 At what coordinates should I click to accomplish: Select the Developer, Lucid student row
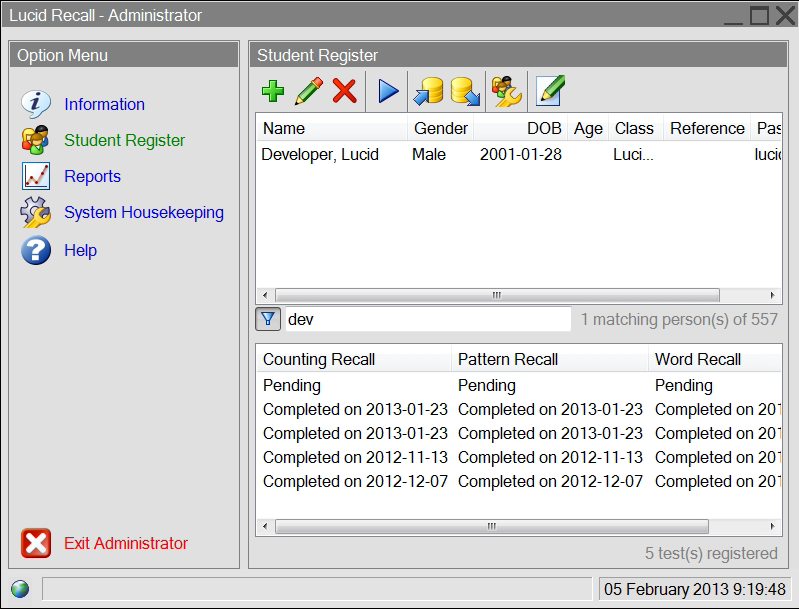click(x=519, y=154)
